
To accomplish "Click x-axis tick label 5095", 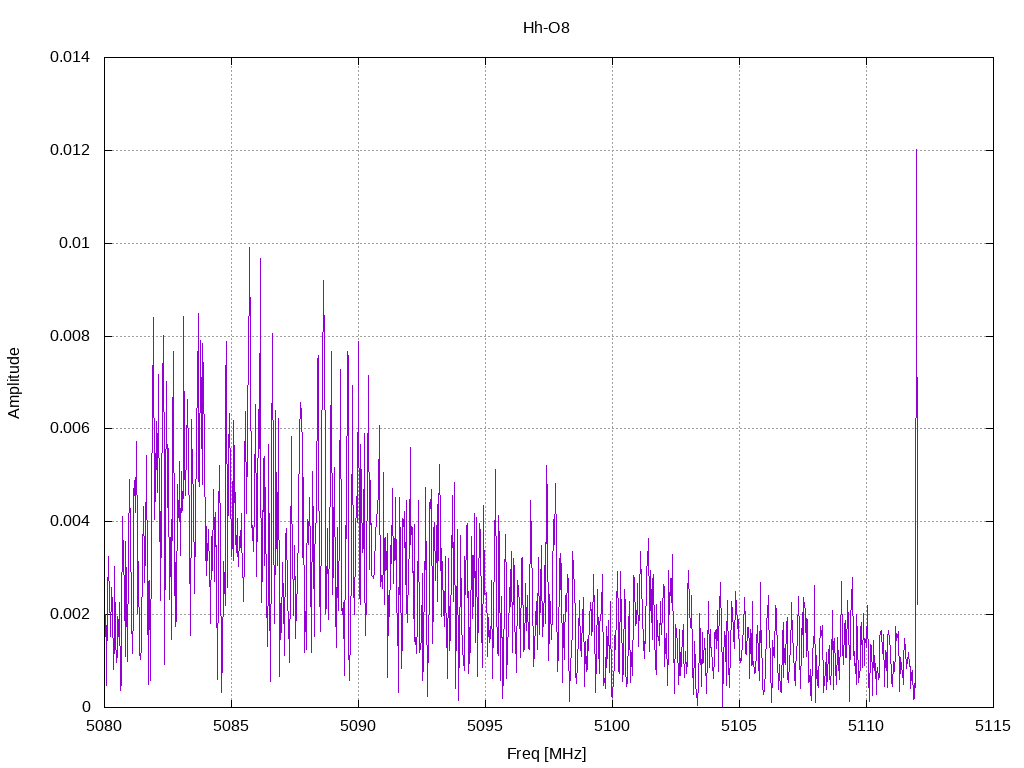I will [x=485, y=726].
